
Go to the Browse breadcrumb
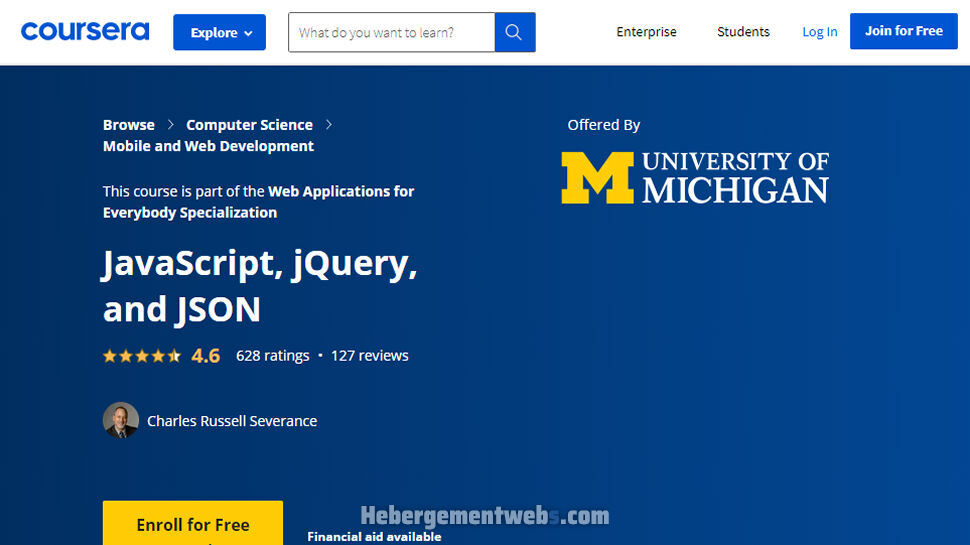tap(129, 125)
